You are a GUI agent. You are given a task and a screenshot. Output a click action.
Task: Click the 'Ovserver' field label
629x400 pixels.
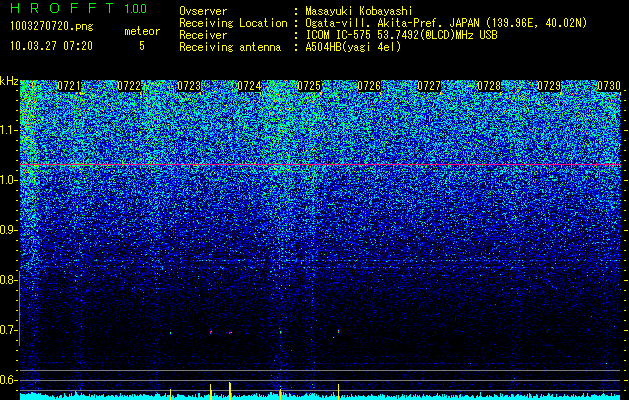pos(203,11)
